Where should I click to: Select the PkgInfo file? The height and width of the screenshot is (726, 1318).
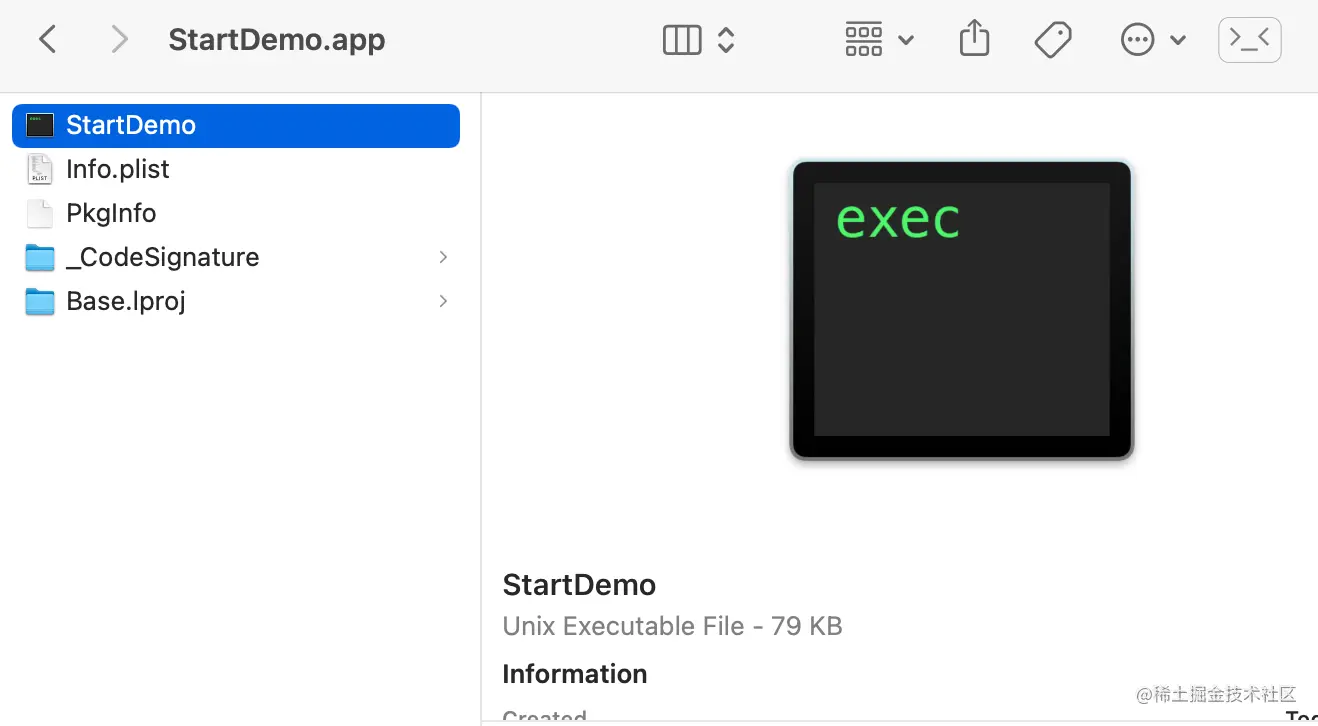tap(111, 213)
